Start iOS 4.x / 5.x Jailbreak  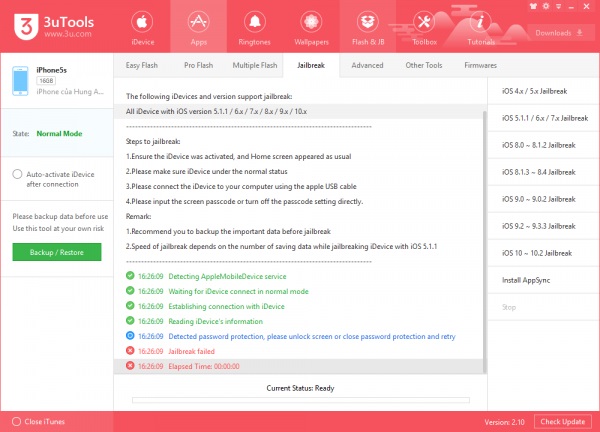[x=543, y=91]
